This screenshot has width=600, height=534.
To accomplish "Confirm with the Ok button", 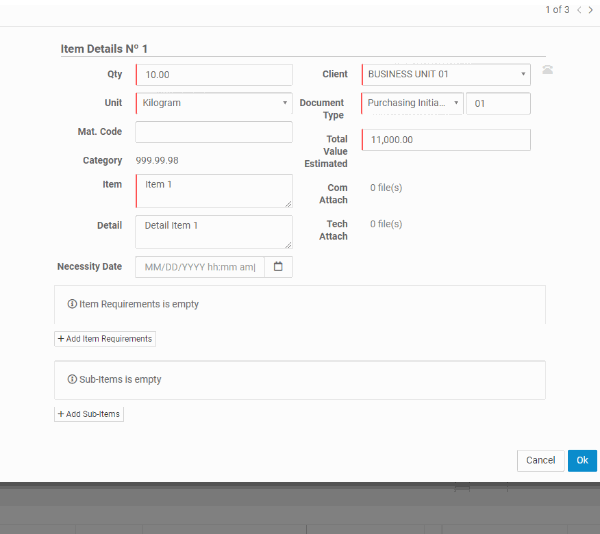I will coord(582,460).
